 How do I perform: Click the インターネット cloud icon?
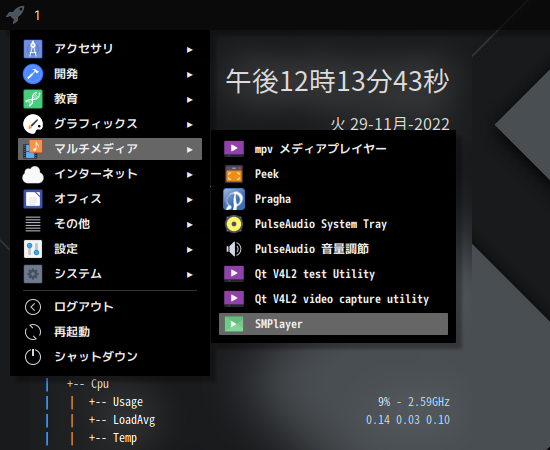[33, 174]
